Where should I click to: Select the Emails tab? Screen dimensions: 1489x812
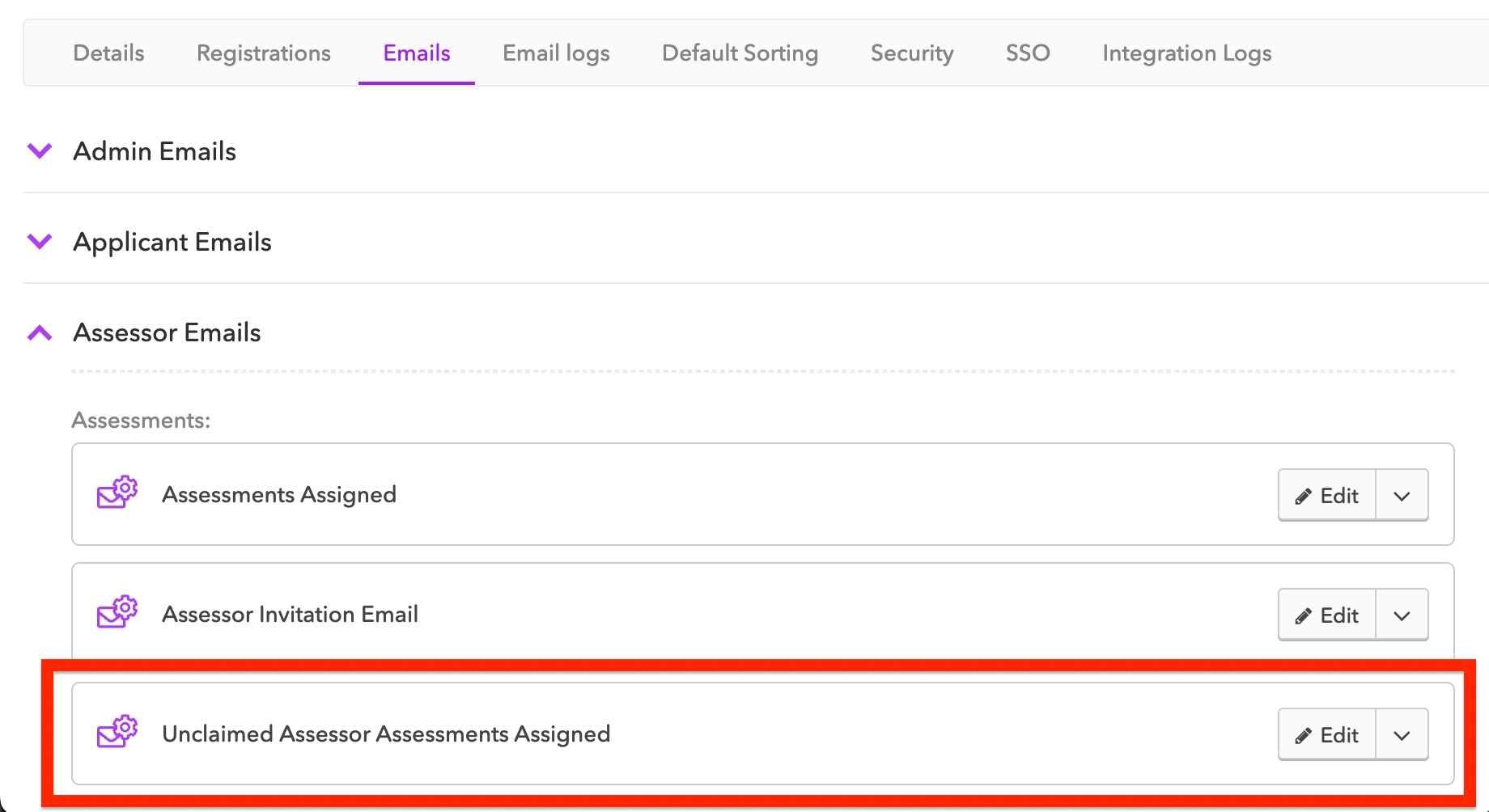tap(417, 53)
